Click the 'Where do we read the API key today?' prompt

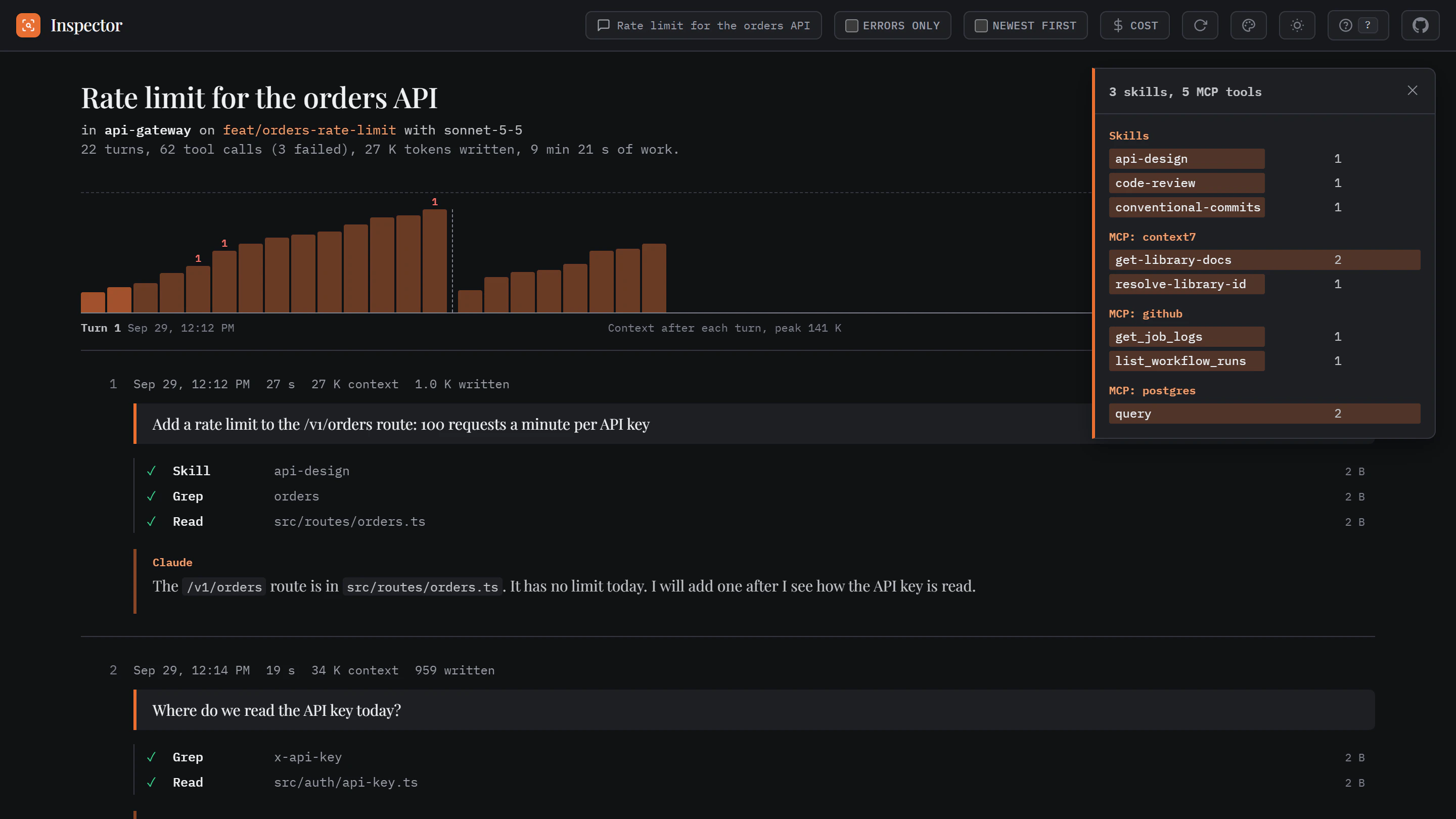754,710
